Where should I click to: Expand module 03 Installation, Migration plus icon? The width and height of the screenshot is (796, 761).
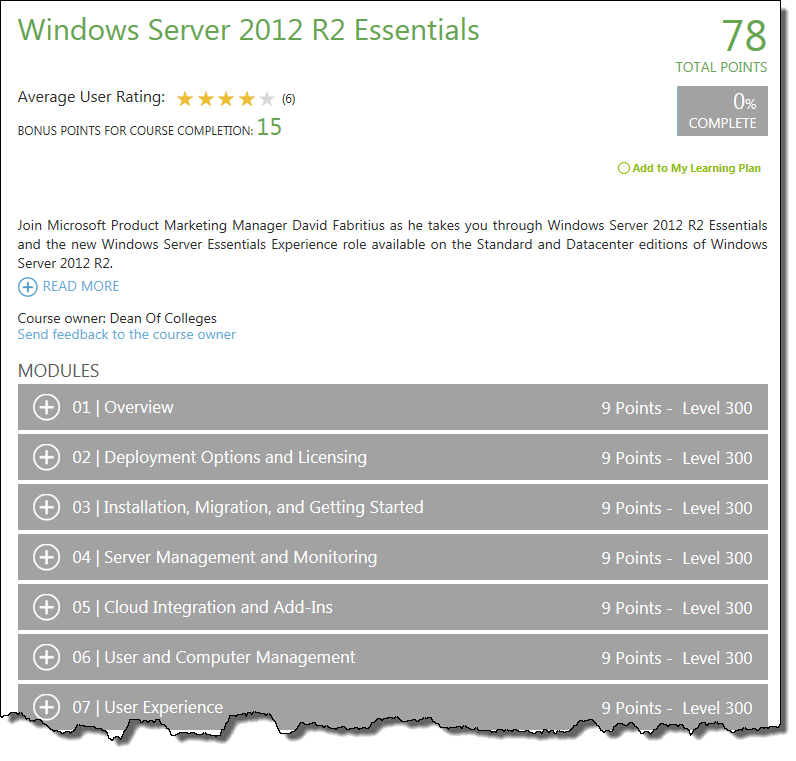(46, 507)
